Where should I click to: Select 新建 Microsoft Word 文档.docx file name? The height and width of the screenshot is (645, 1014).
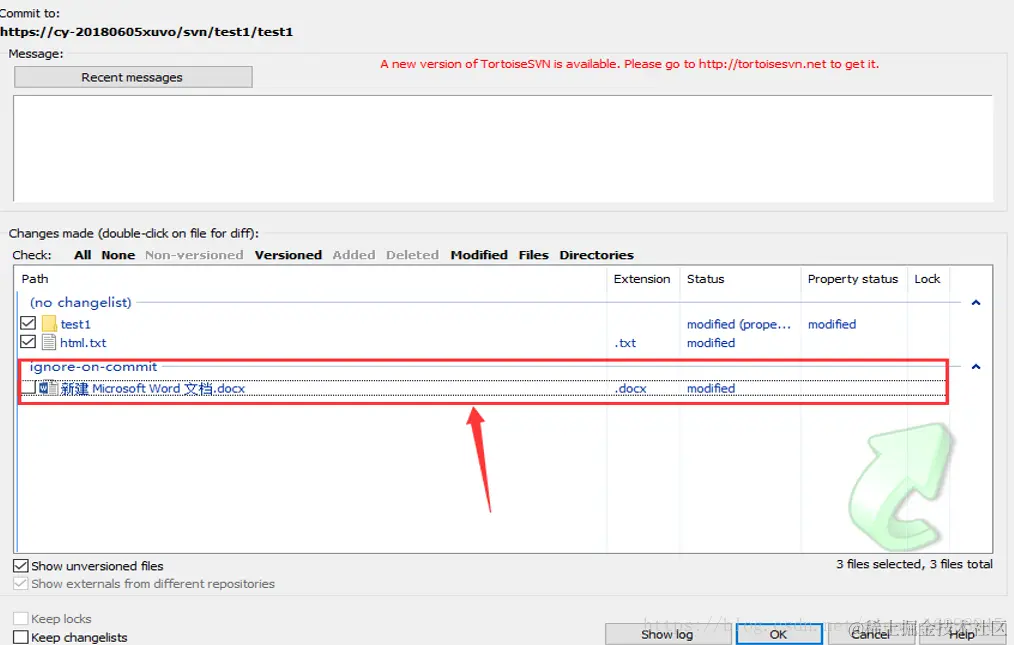tap(153, 388)
